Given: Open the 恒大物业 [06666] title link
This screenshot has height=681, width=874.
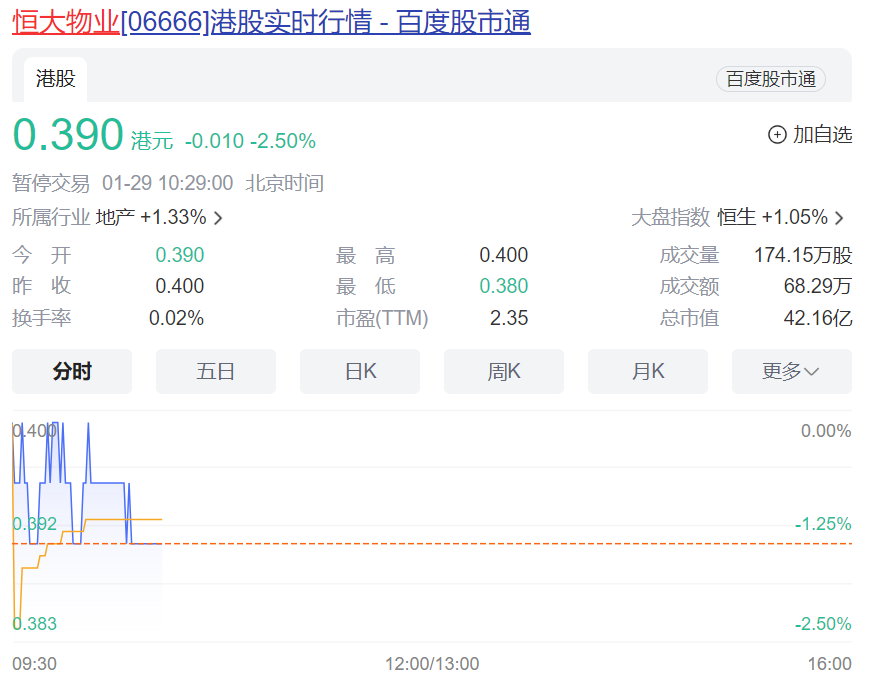Looking at the screenshot, I should pos(270,22).
